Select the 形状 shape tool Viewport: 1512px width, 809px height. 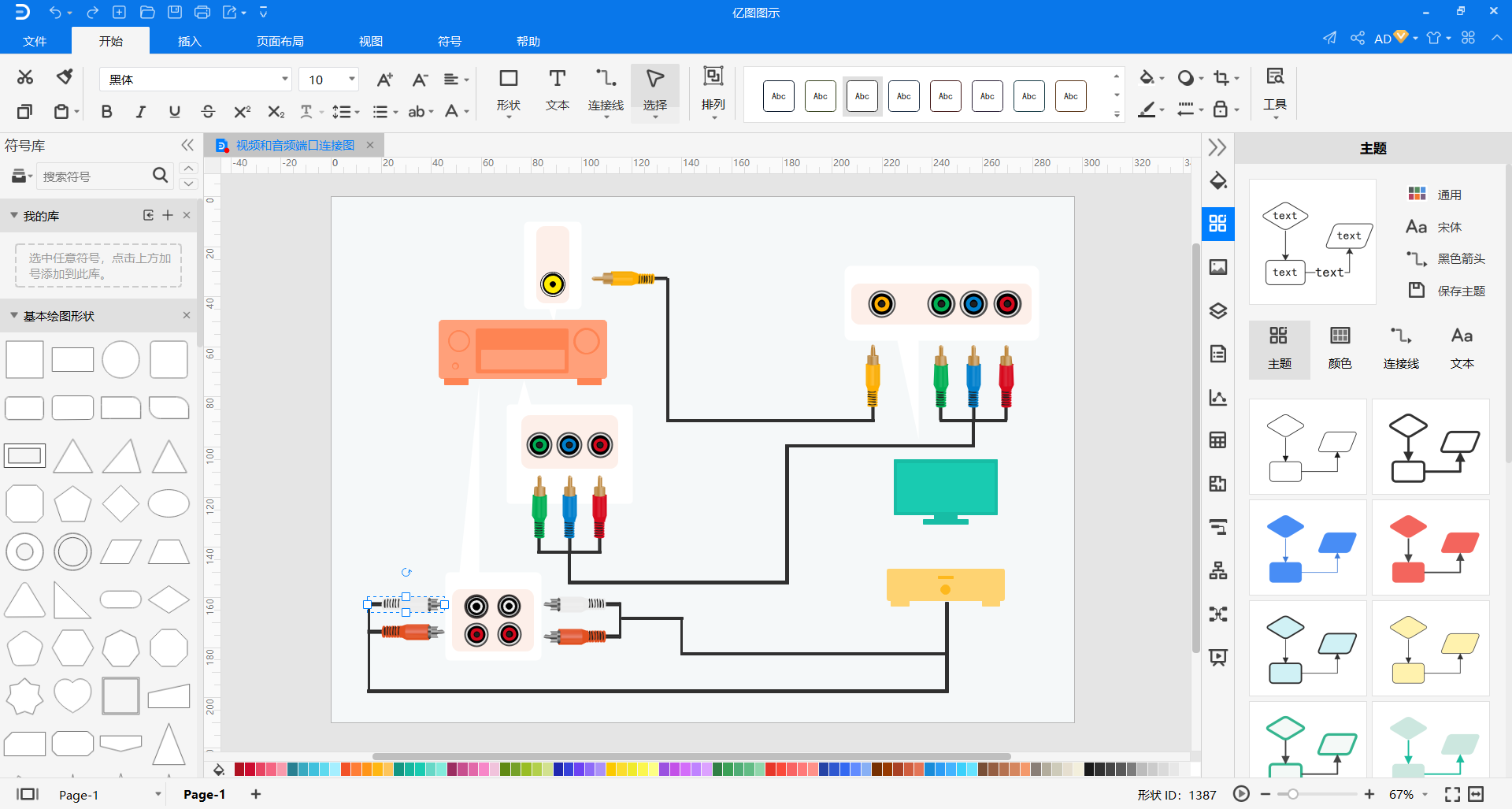click(x=509, y=92)
